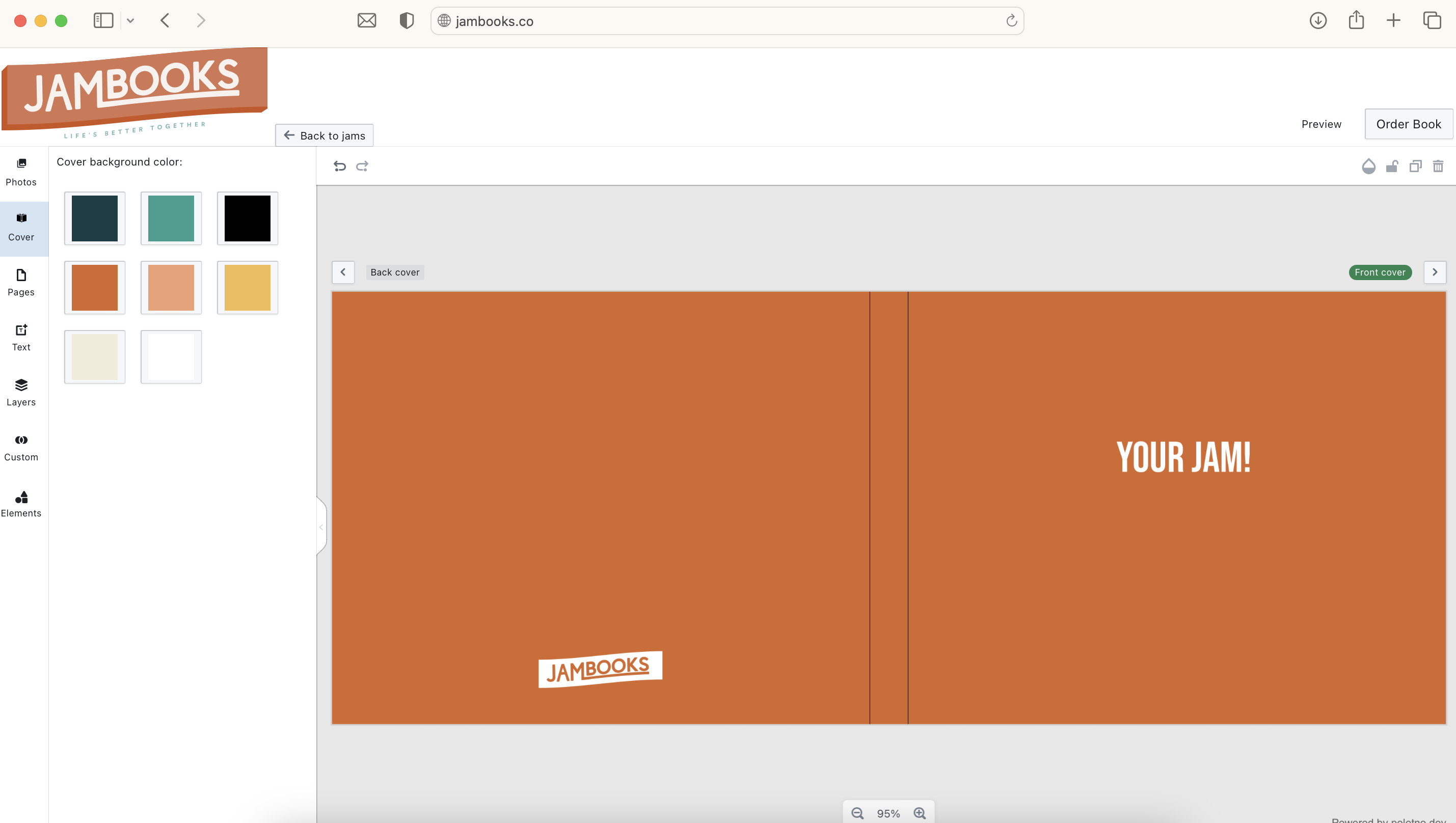Image resolution: width=1456 pixels, height=823 pixels.
Task: Click Back to jams
Action: (x=323, y=135)
